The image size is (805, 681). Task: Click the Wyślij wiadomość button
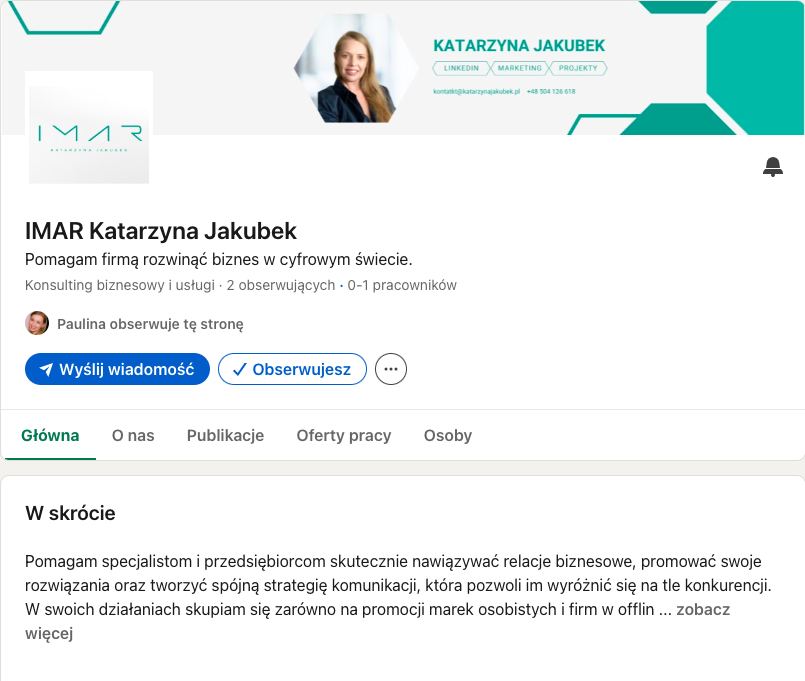pyautogui.click(x=117, y=369)
